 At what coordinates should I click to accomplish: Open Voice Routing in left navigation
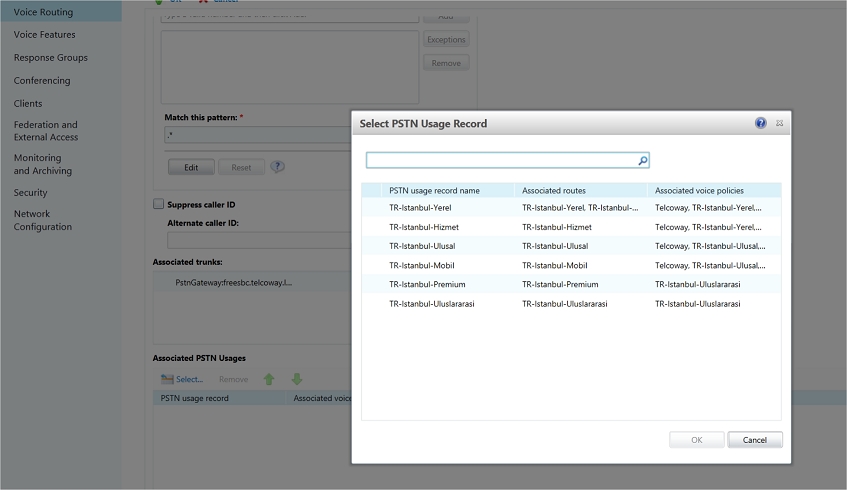(x=43, y=12)
